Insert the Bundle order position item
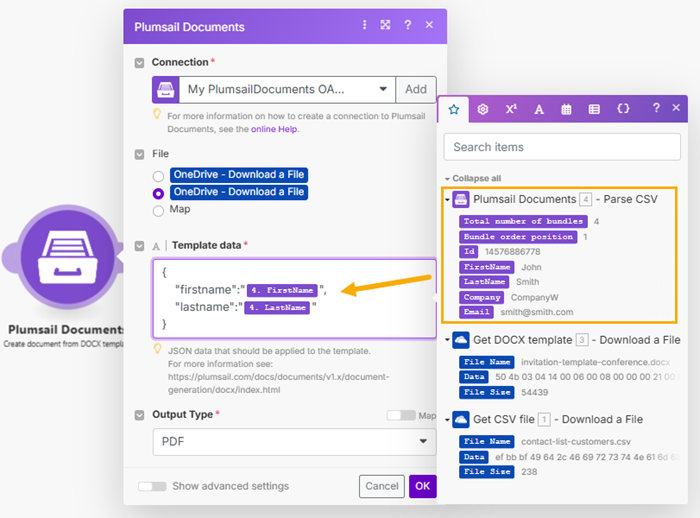This screenshot has width=700, height=518. (x=518, y=237)
